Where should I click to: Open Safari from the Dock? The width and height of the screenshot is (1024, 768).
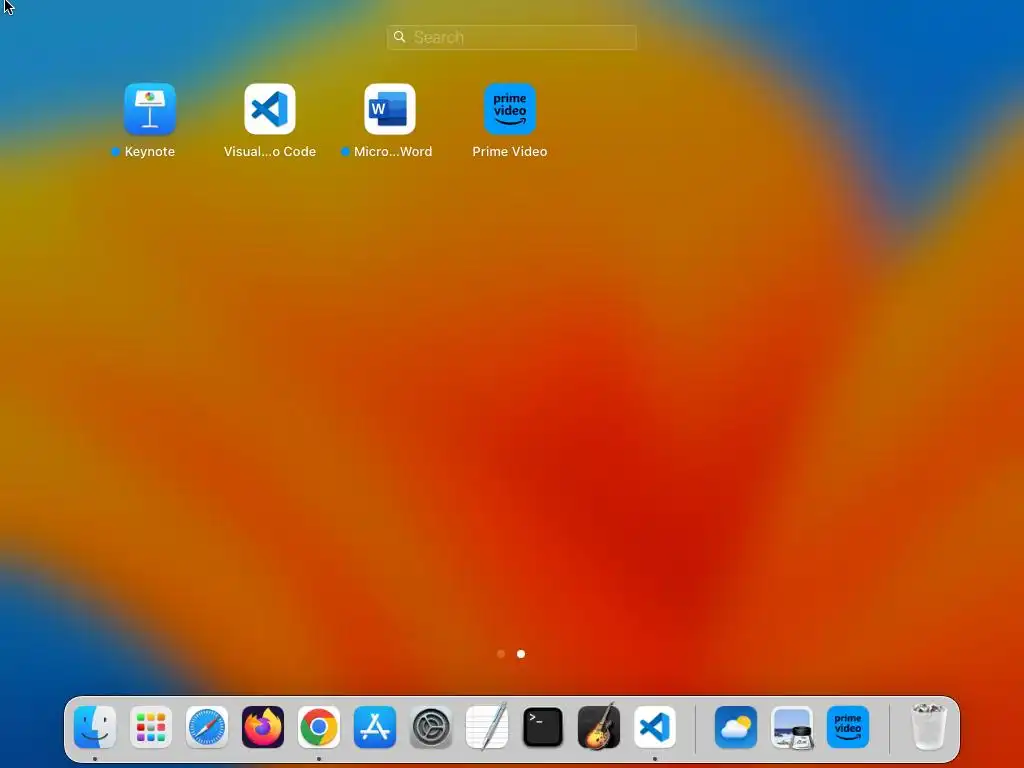[x=207, y=727]
